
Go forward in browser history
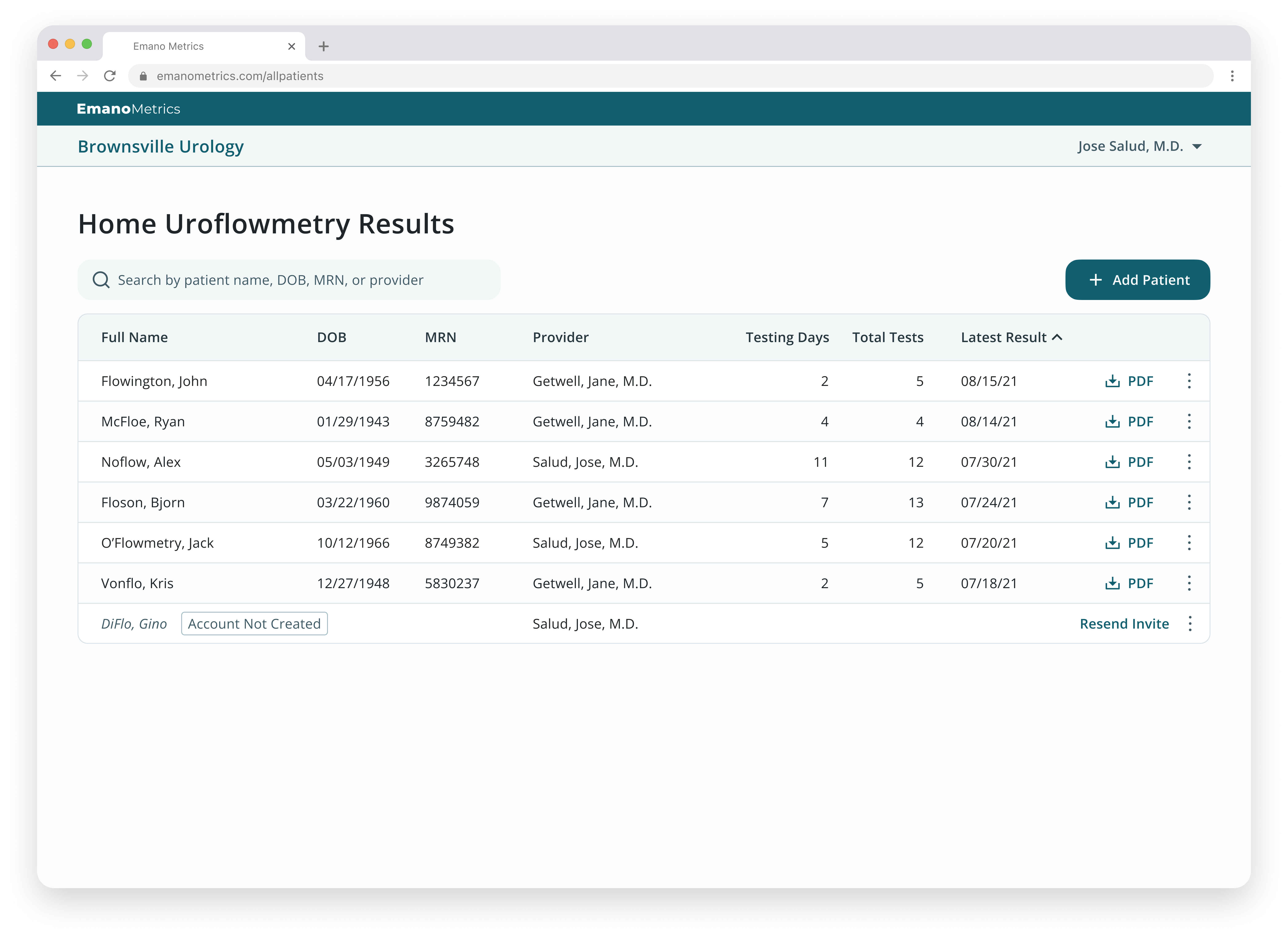tap(83, 76)
